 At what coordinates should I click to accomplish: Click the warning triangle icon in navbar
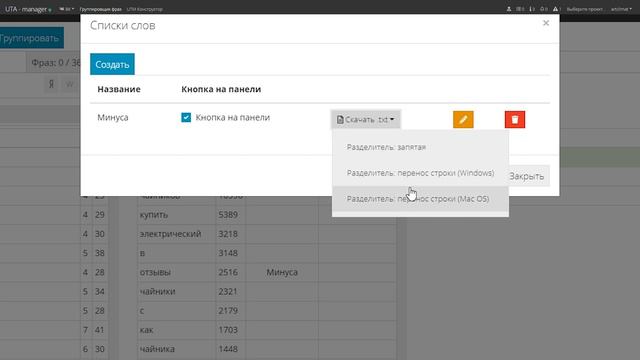pos(556,9)
